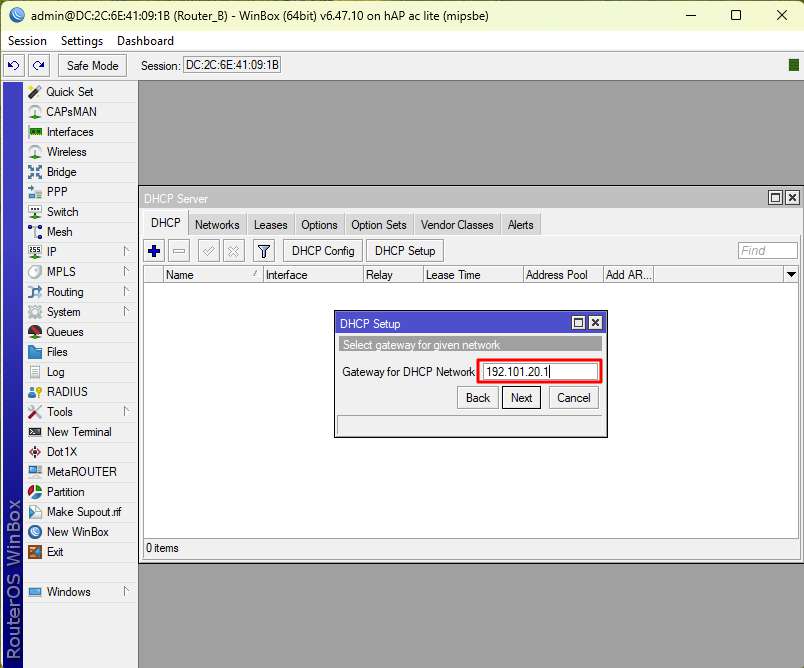The image size is (804, 668).
Task: Switch to the Networks tab
Action: 217,225
